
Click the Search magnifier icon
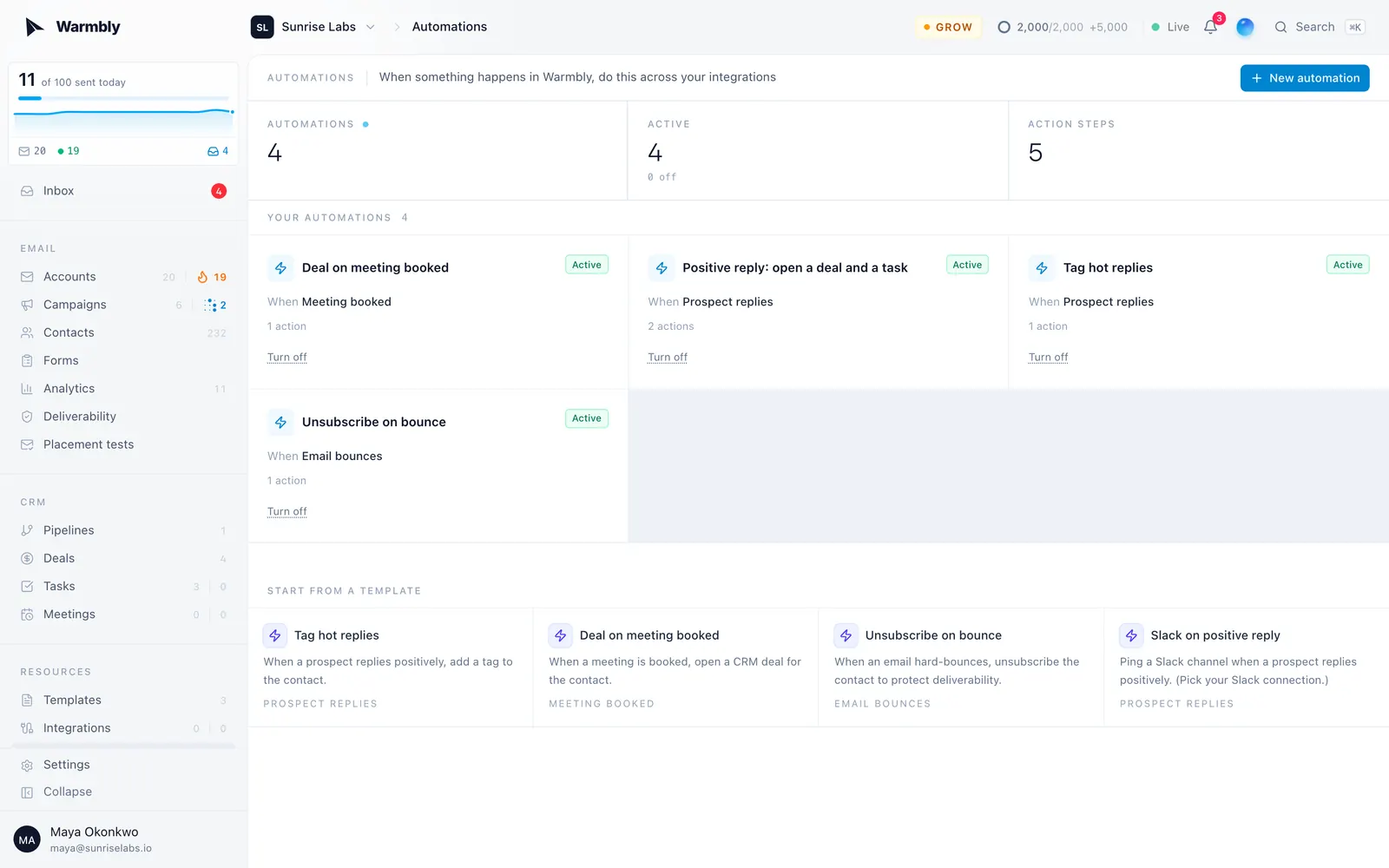click(x=1280, y=27)
